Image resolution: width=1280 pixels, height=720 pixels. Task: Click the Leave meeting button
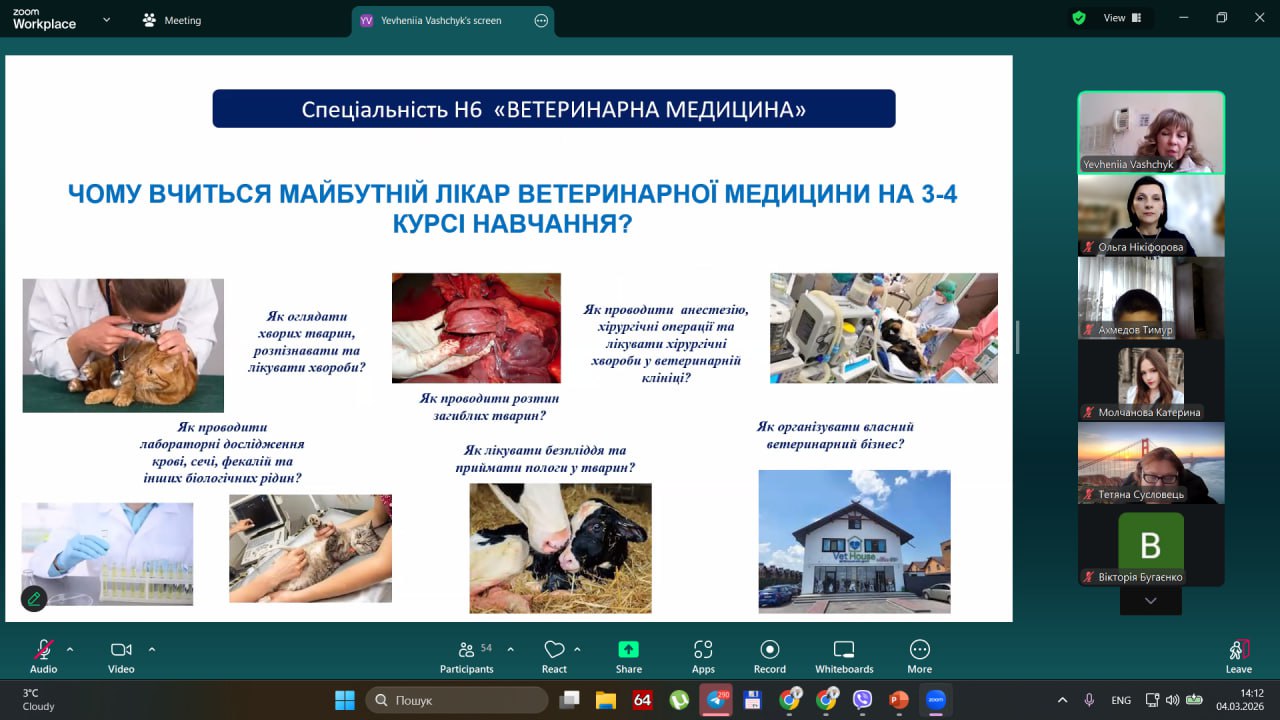coord(1238,655)
